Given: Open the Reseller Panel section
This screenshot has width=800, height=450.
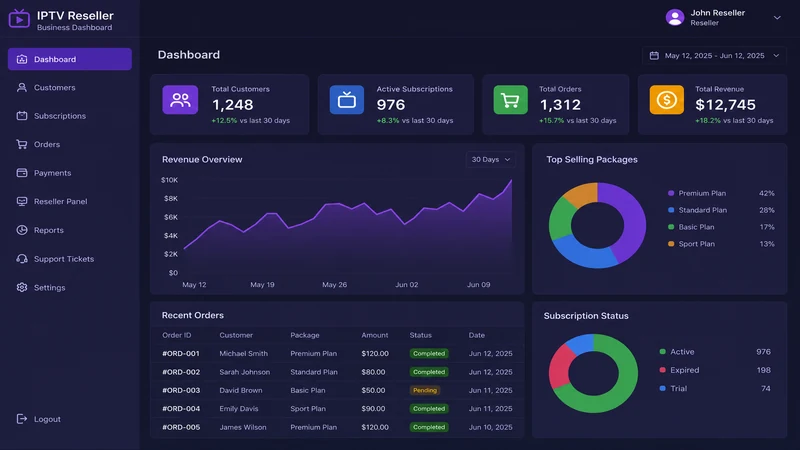Looking at the screenshot, I should coord(69,202).
